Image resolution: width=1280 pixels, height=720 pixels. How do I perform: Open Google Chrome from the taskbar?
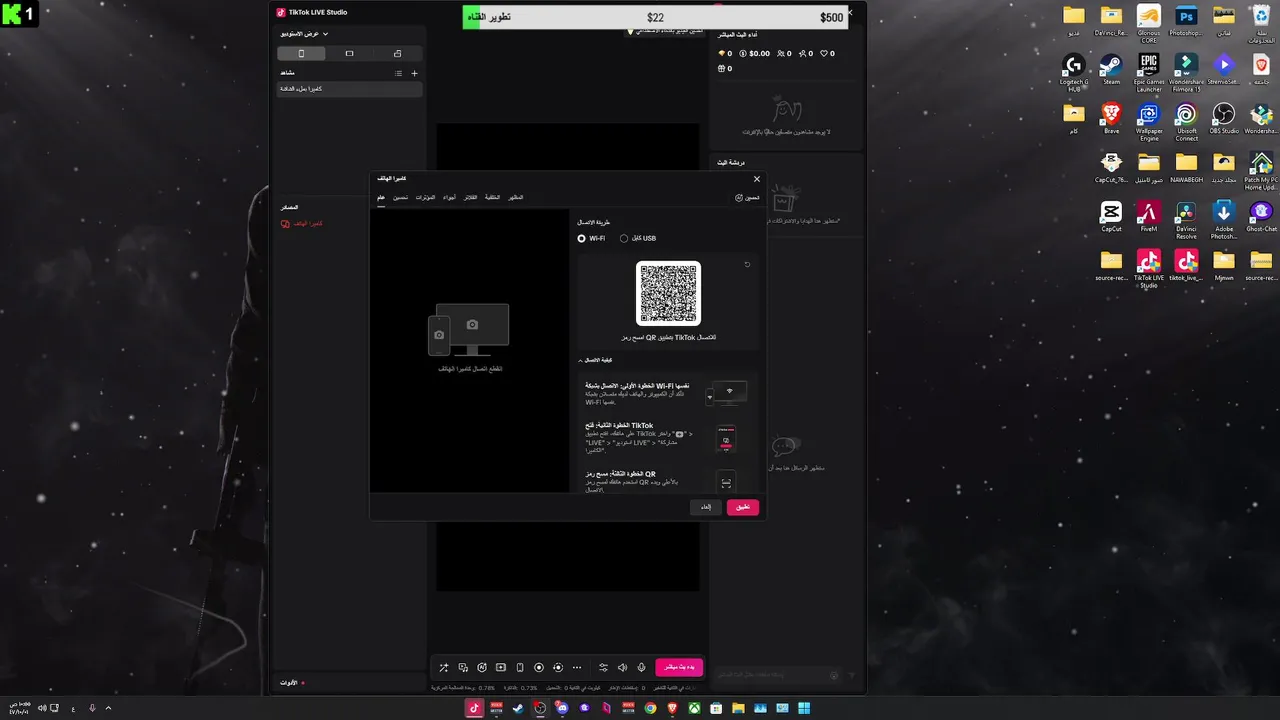point(650,708)
